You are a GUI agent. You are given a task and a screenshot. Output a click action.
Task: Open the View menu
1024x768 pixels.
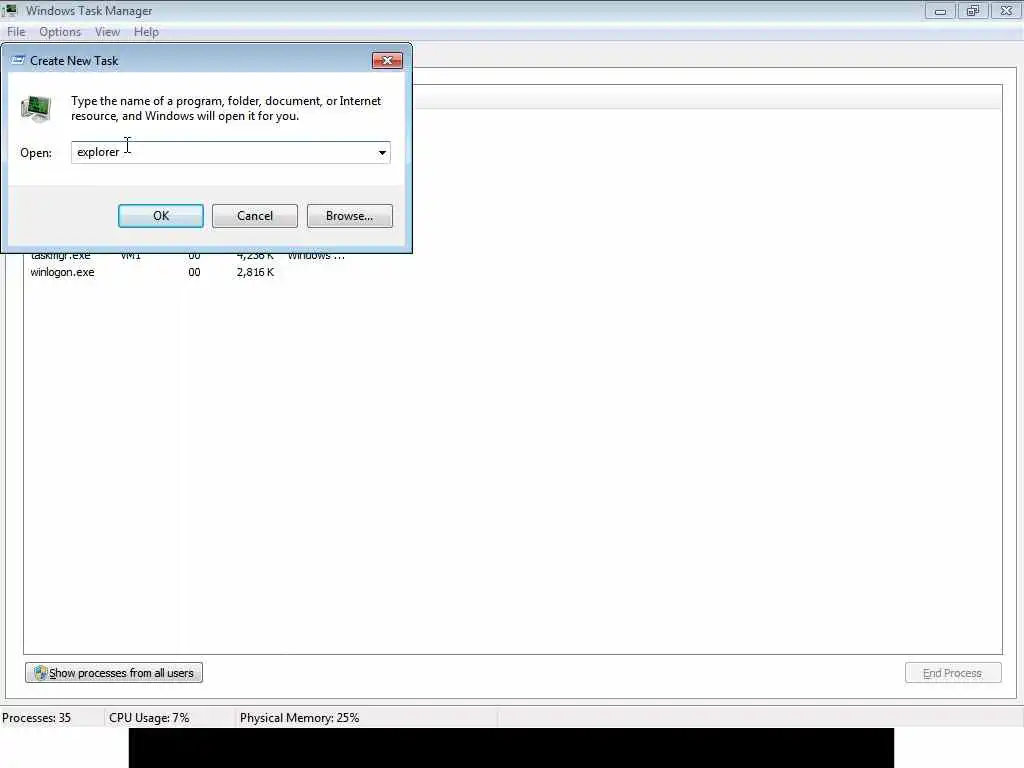click(107, 32)
